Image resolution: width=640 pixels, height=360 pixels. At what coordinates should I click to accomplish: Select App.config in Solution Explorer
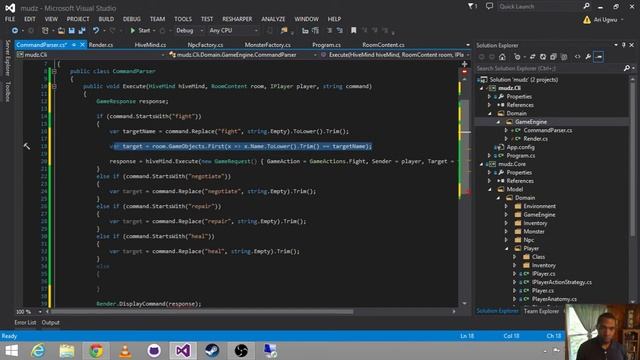(520, 147)
